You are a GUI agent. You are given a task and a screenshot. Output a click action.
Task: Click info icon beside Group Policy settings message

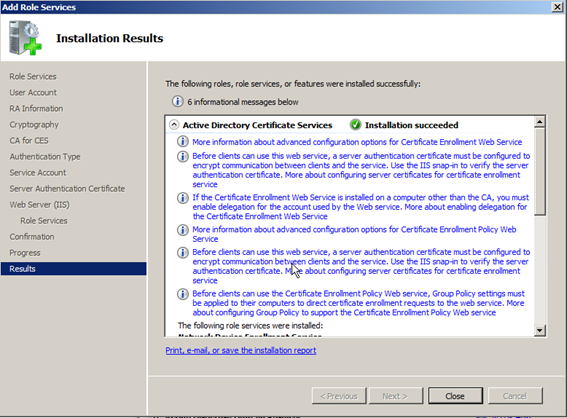click(183, 294)
